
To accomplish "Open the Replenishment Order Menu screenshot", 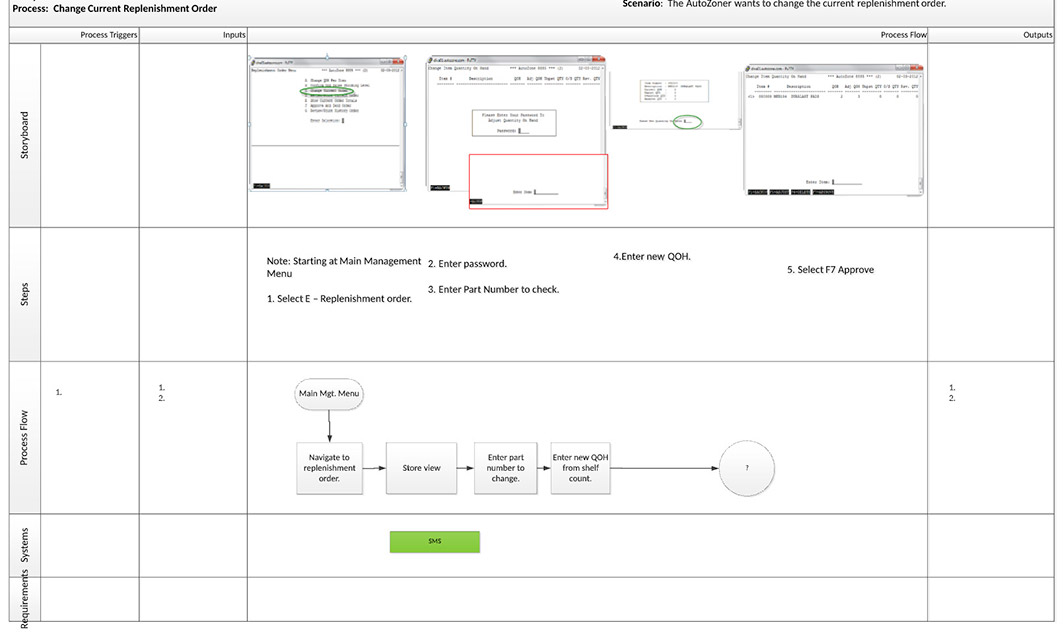I will tap(327, 123).
